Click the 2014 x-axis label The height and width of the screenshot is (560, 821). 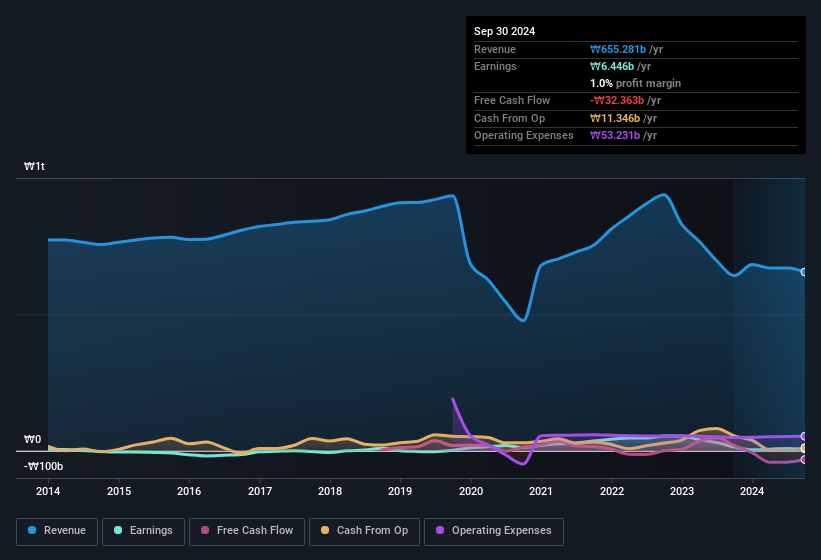(48, 491)
